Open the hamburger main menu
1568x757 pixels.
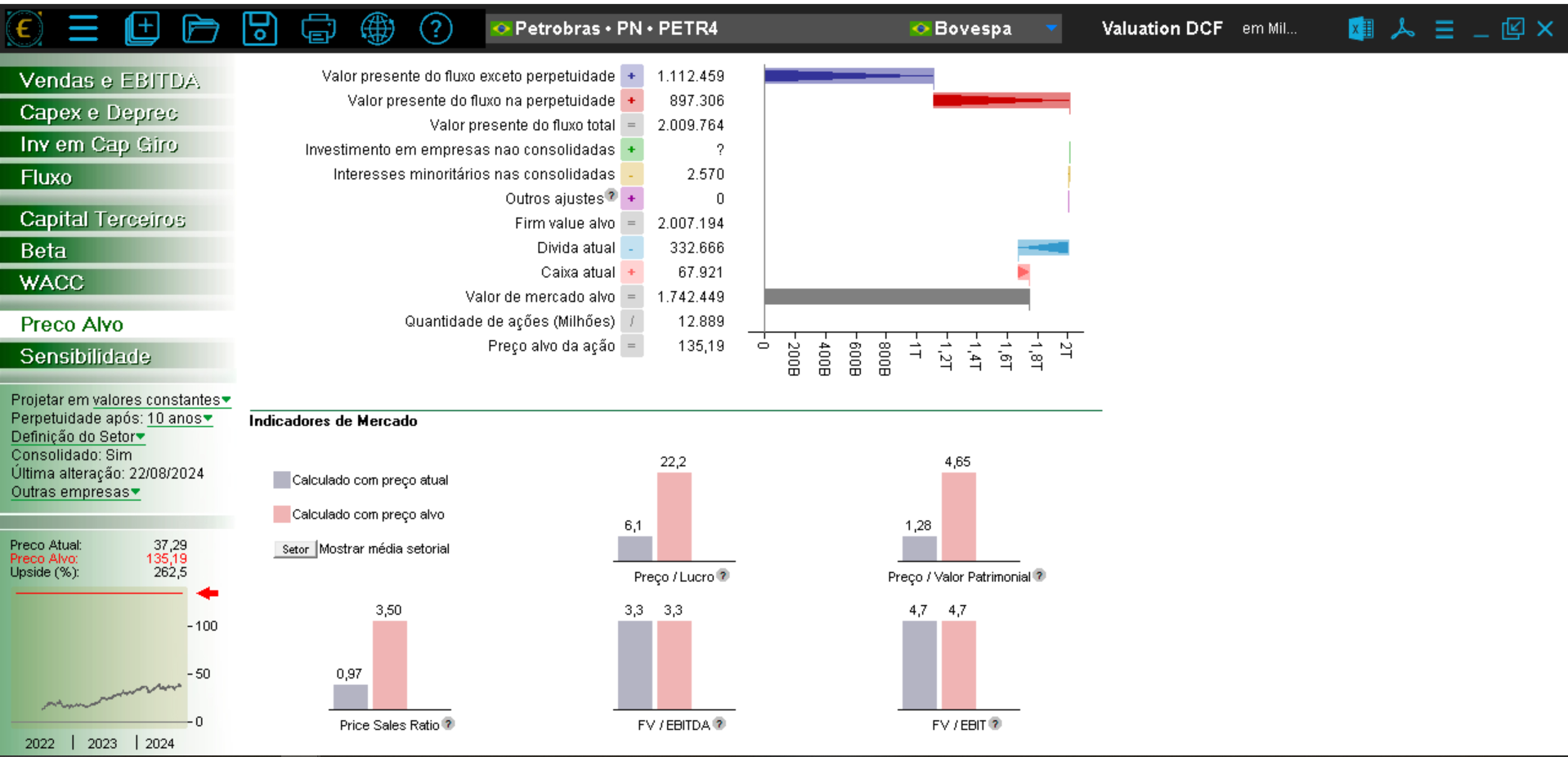coord(83,29)
